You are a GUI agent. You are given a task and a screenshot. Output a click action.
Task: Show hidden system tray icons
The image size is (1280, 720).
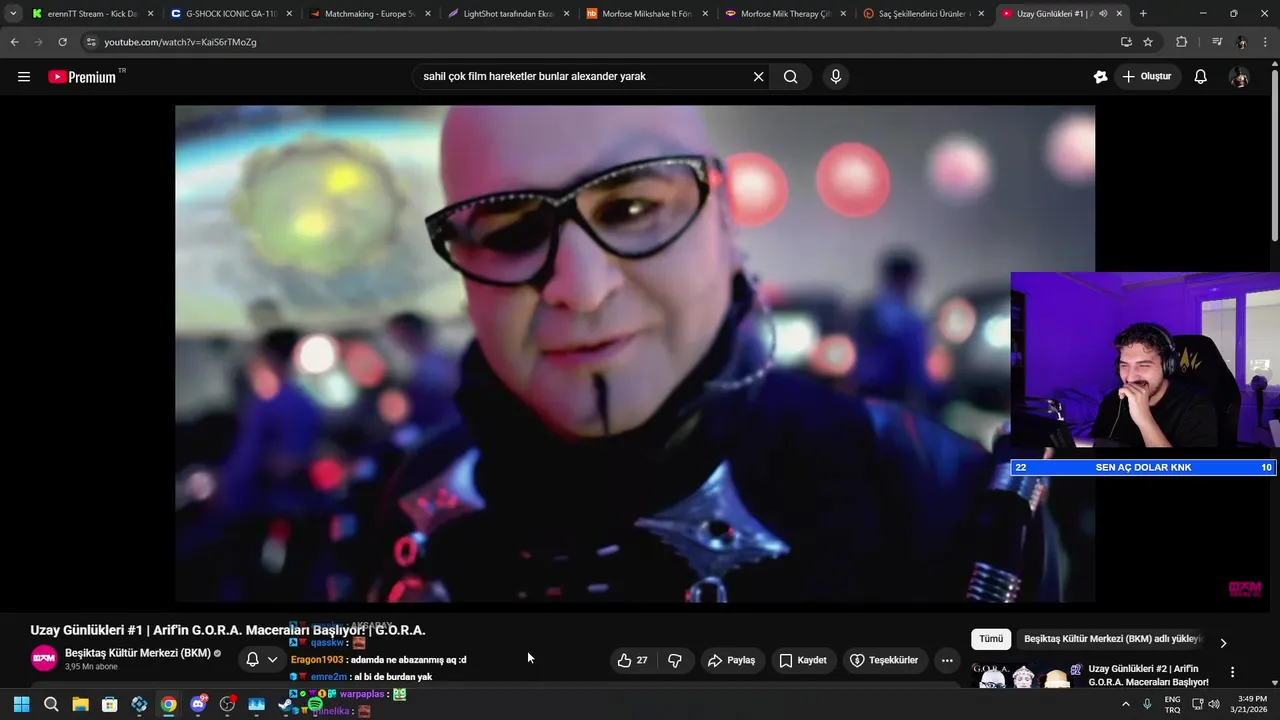(x=1126, y=704)
